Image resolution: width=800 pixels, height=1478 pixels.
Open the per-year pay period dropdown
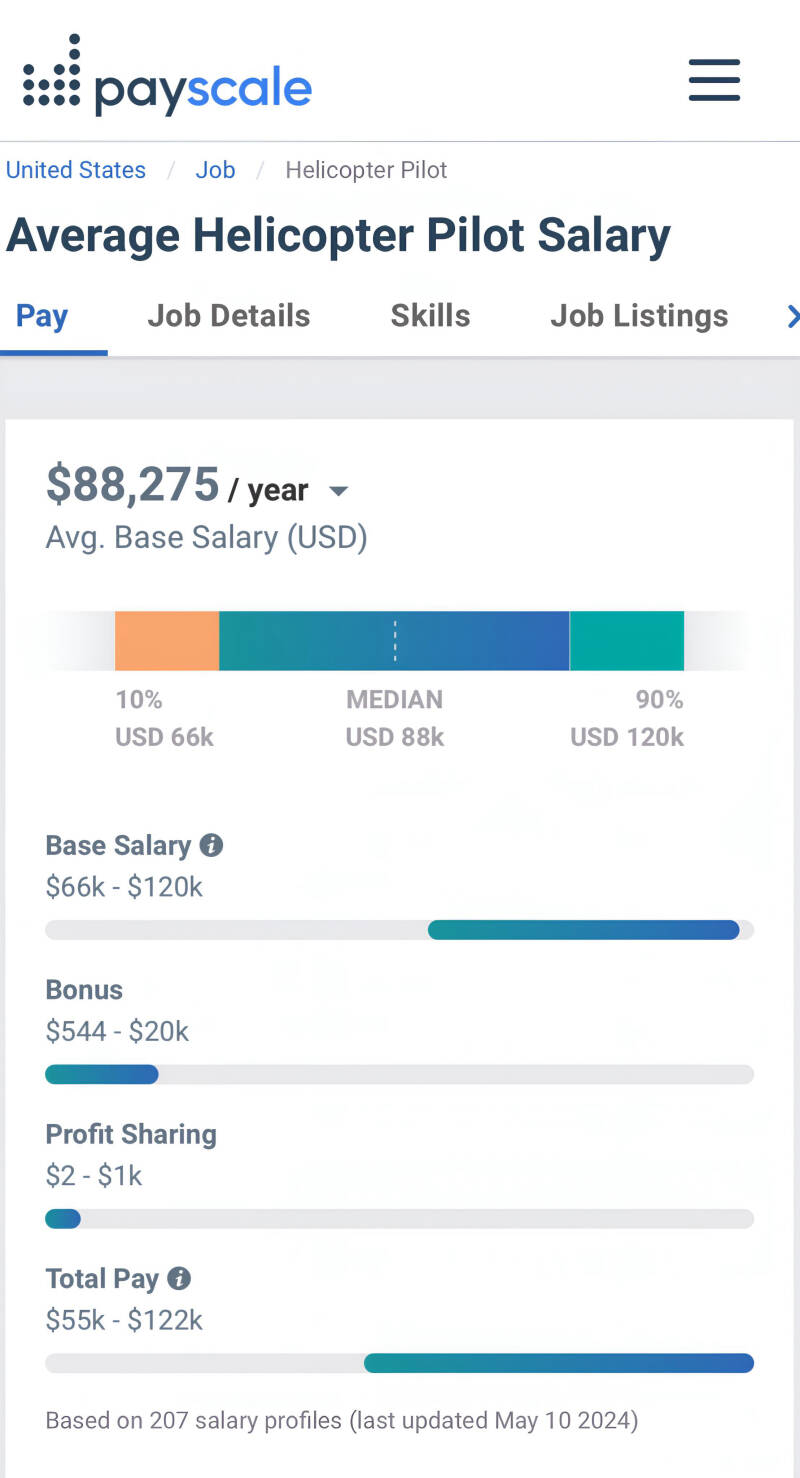pos(338,491)
